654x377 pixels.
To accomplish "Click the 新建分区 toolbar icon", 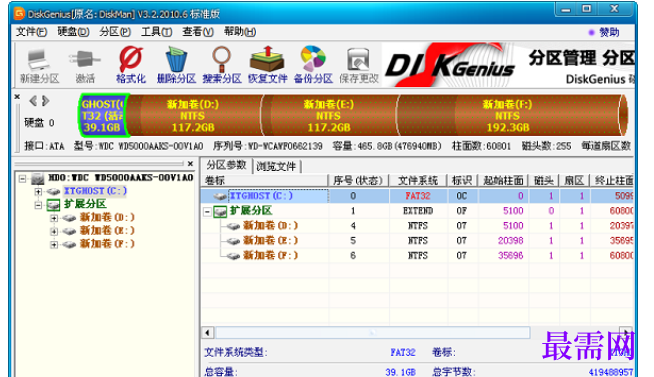I will click(x=39, y=66).
